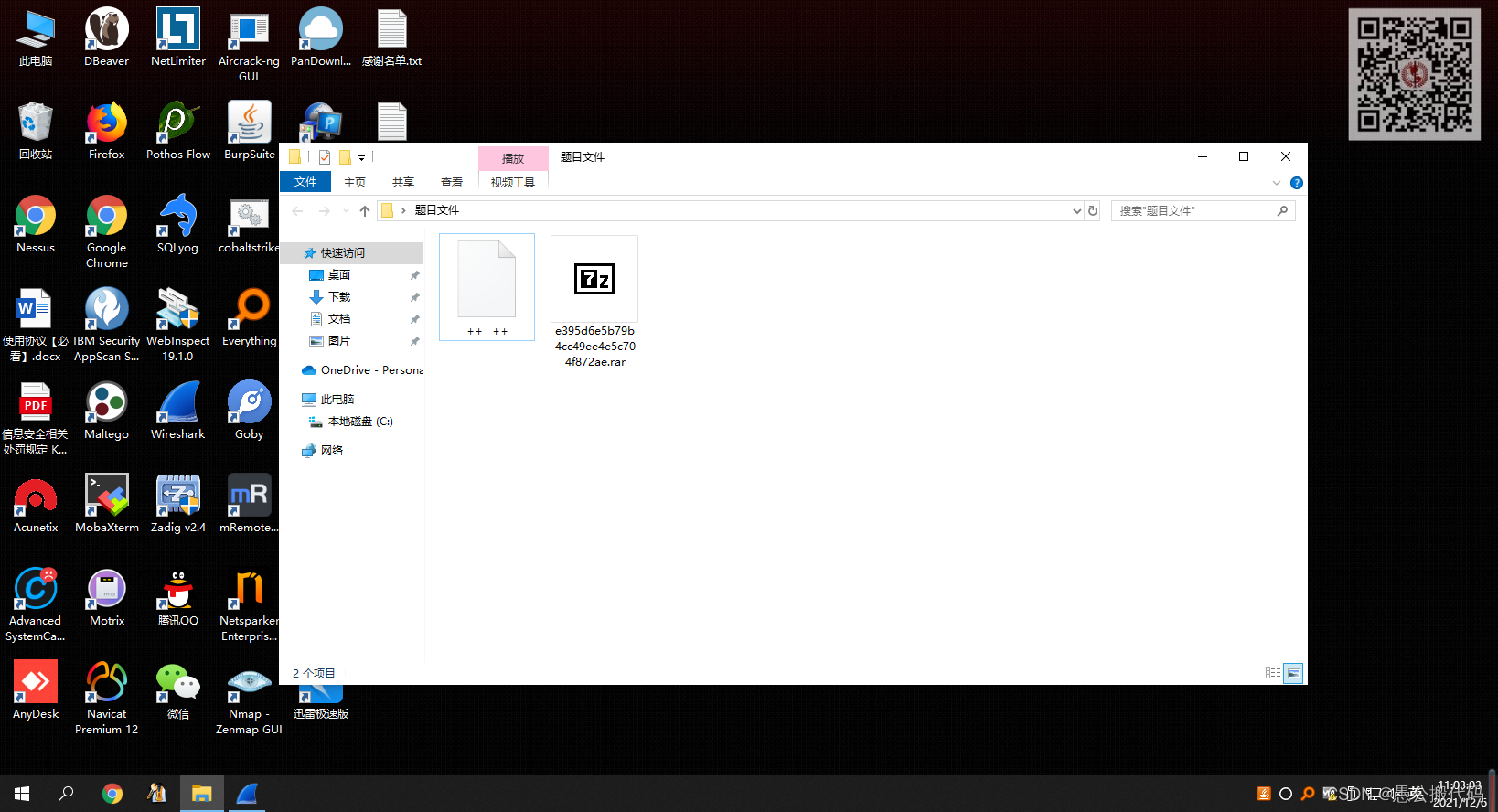Open the Wireshark desktop shortcut

[x=178, y=411]
